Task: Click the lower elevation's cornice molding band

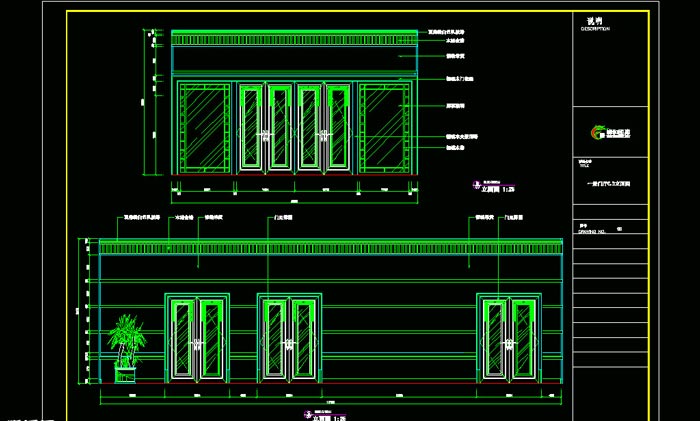Action: [x=330, y=246]
